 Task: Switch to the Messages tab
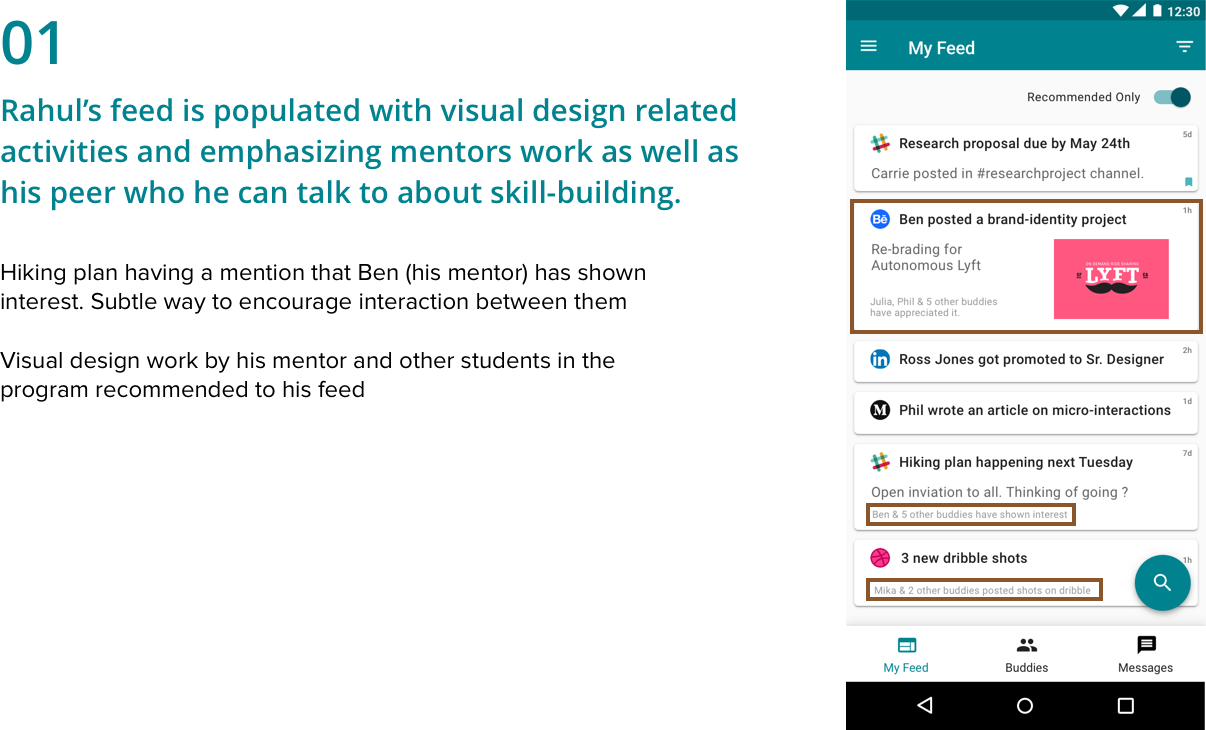[1146, 655]
